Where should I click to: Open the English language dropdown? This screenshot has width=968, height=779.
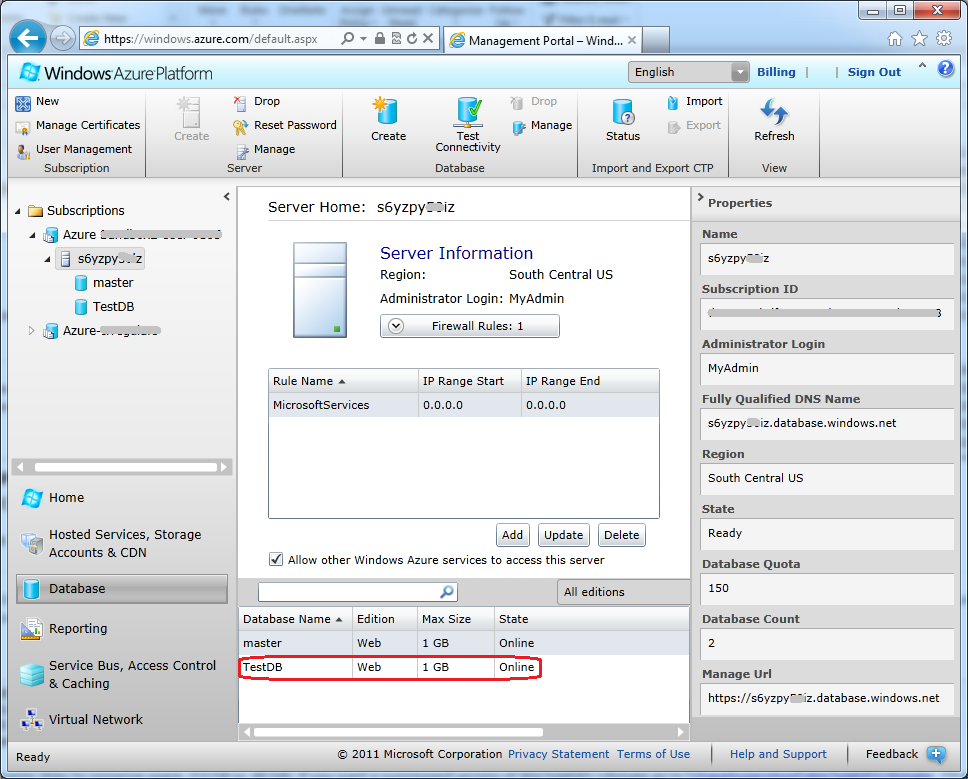[x=688, y=72]
